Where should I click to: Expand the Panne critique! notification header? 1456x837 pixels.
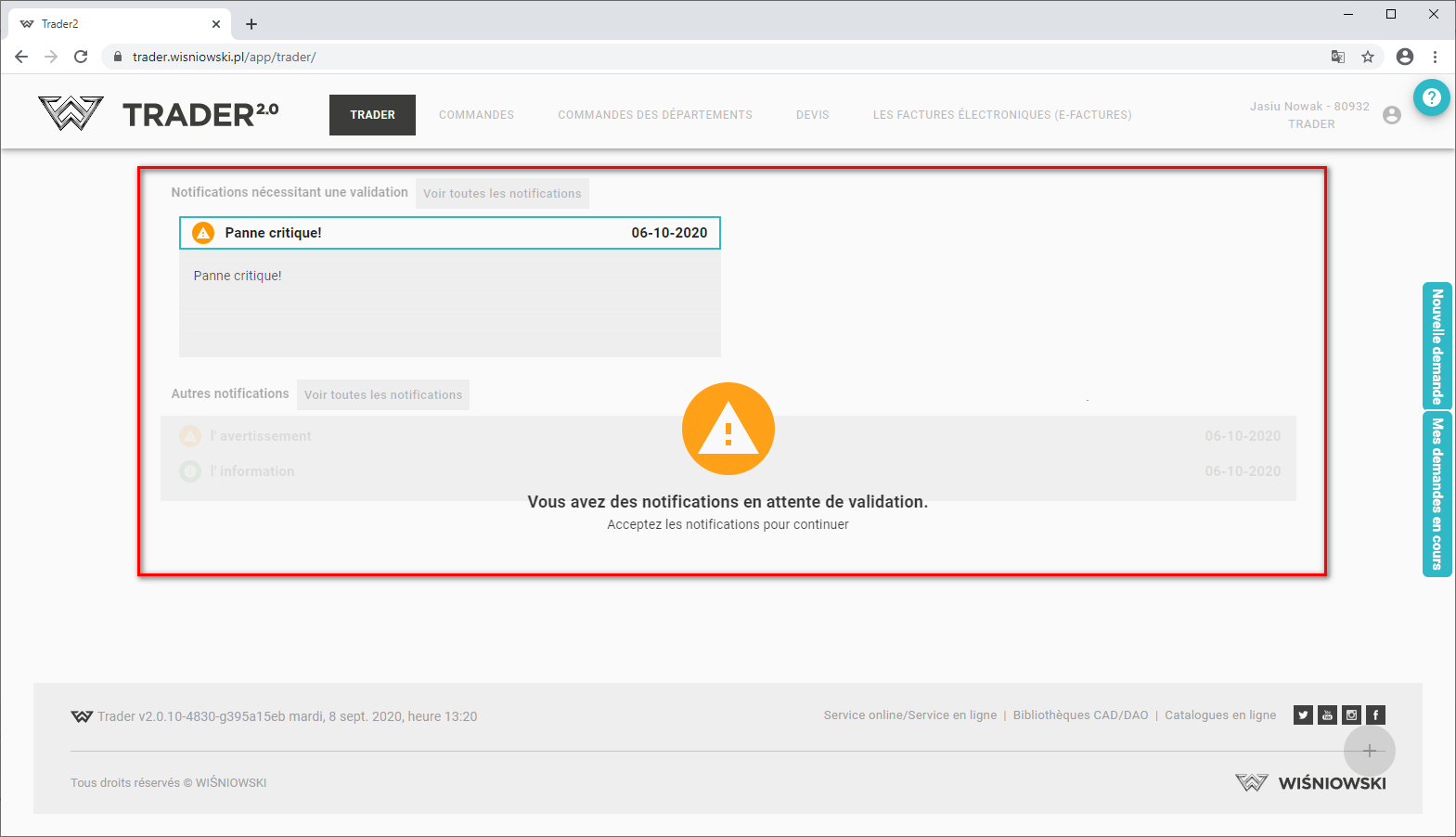(449, 233)
